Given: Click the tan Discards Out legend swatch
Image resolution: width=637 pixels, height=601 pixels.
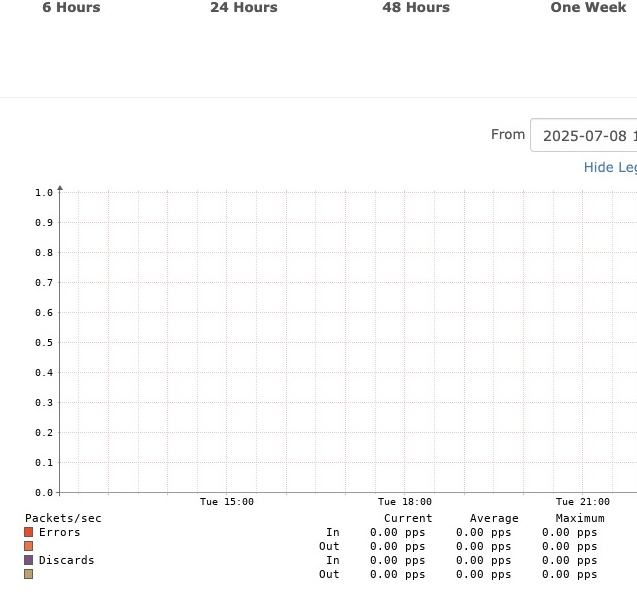Looking at the screenshot, I should coord(29,575).
